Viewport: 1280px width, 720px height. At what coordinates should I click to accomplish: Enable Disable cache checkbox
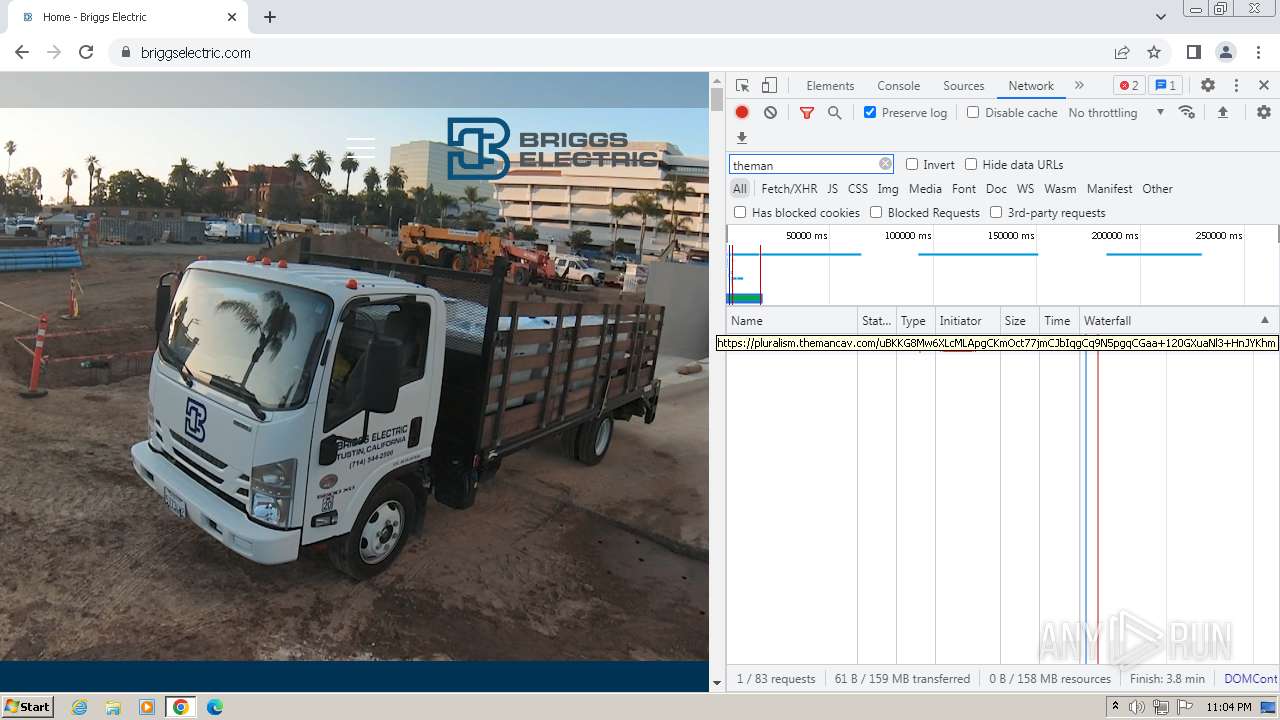coord(973,112)
